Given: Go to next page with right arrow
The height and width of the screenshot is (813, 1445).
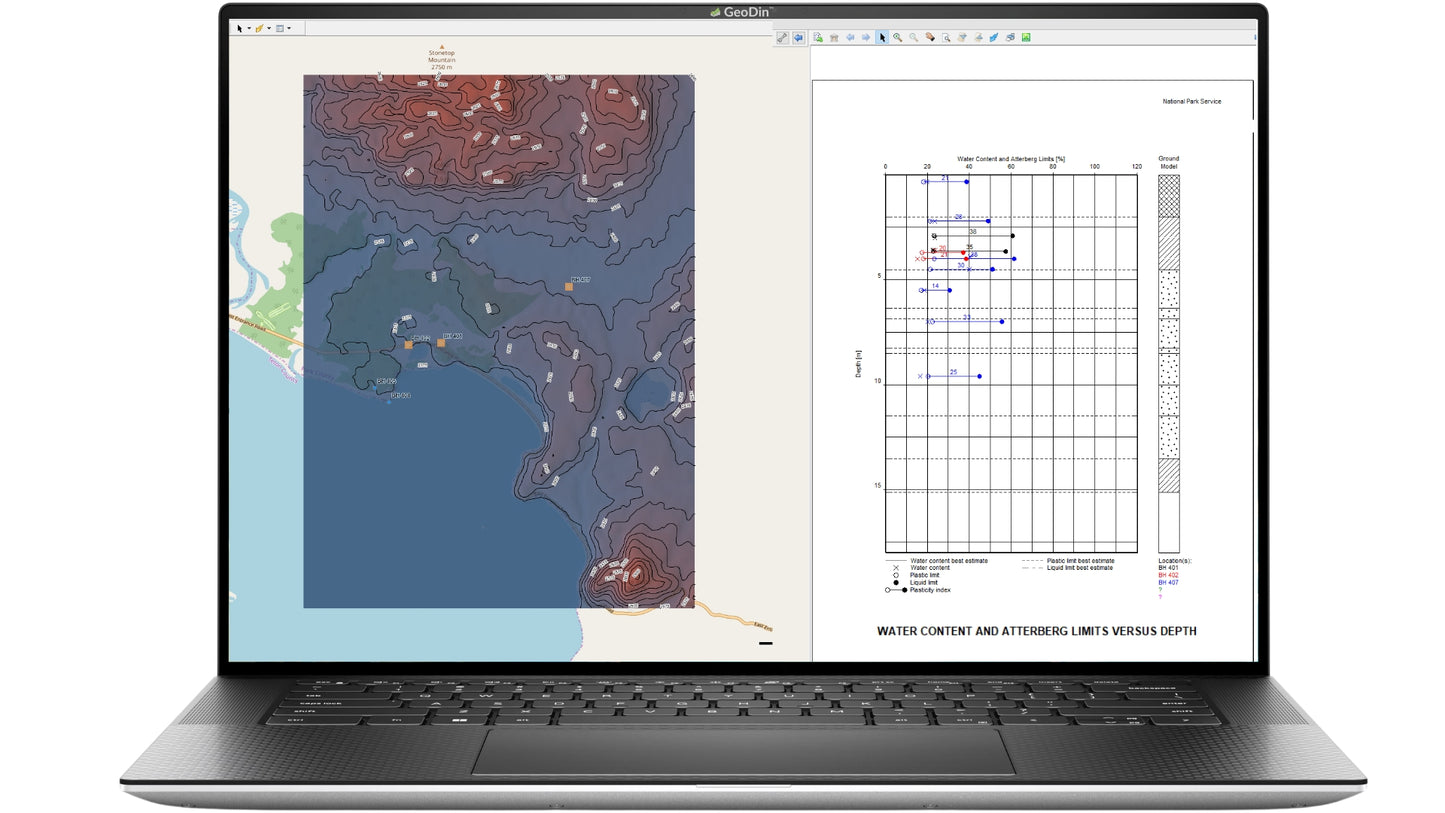Looking at the screenshot, I should [866, 38].
